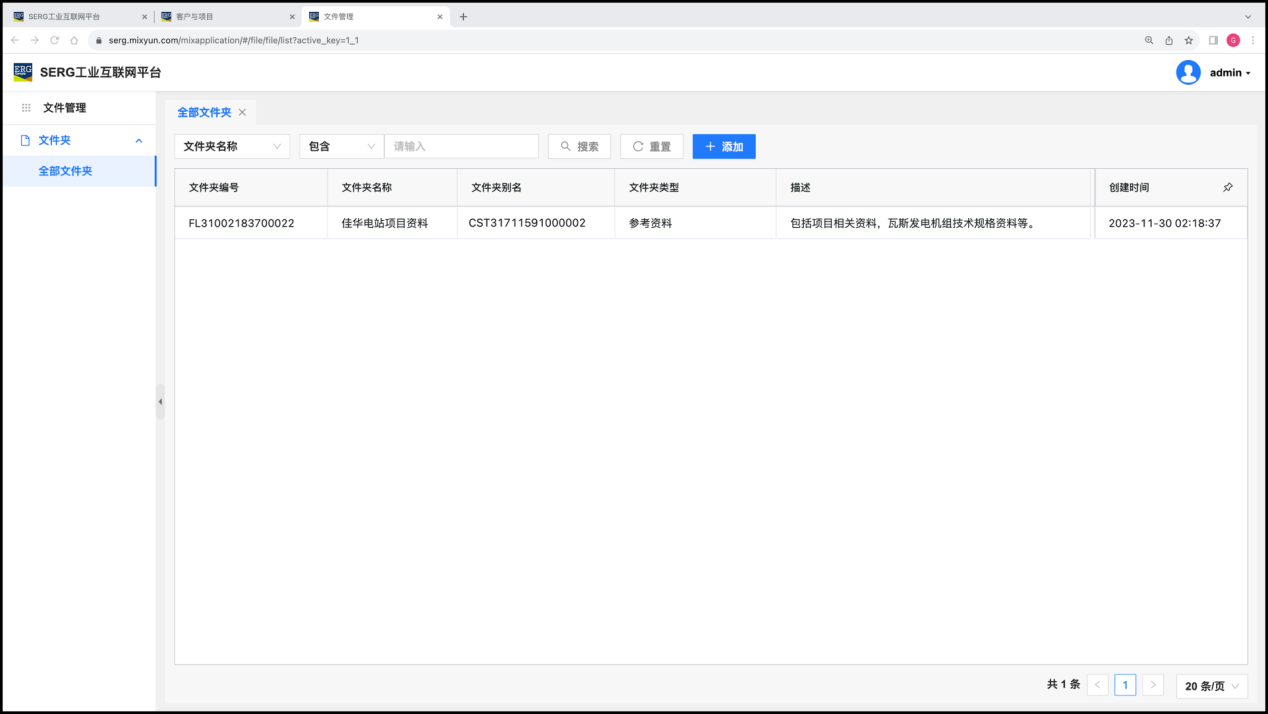Image resolution: width=1268 pixels, height=714 pixels.
Task: Click the admin user avatar icon
Action: pos(1188,72)
